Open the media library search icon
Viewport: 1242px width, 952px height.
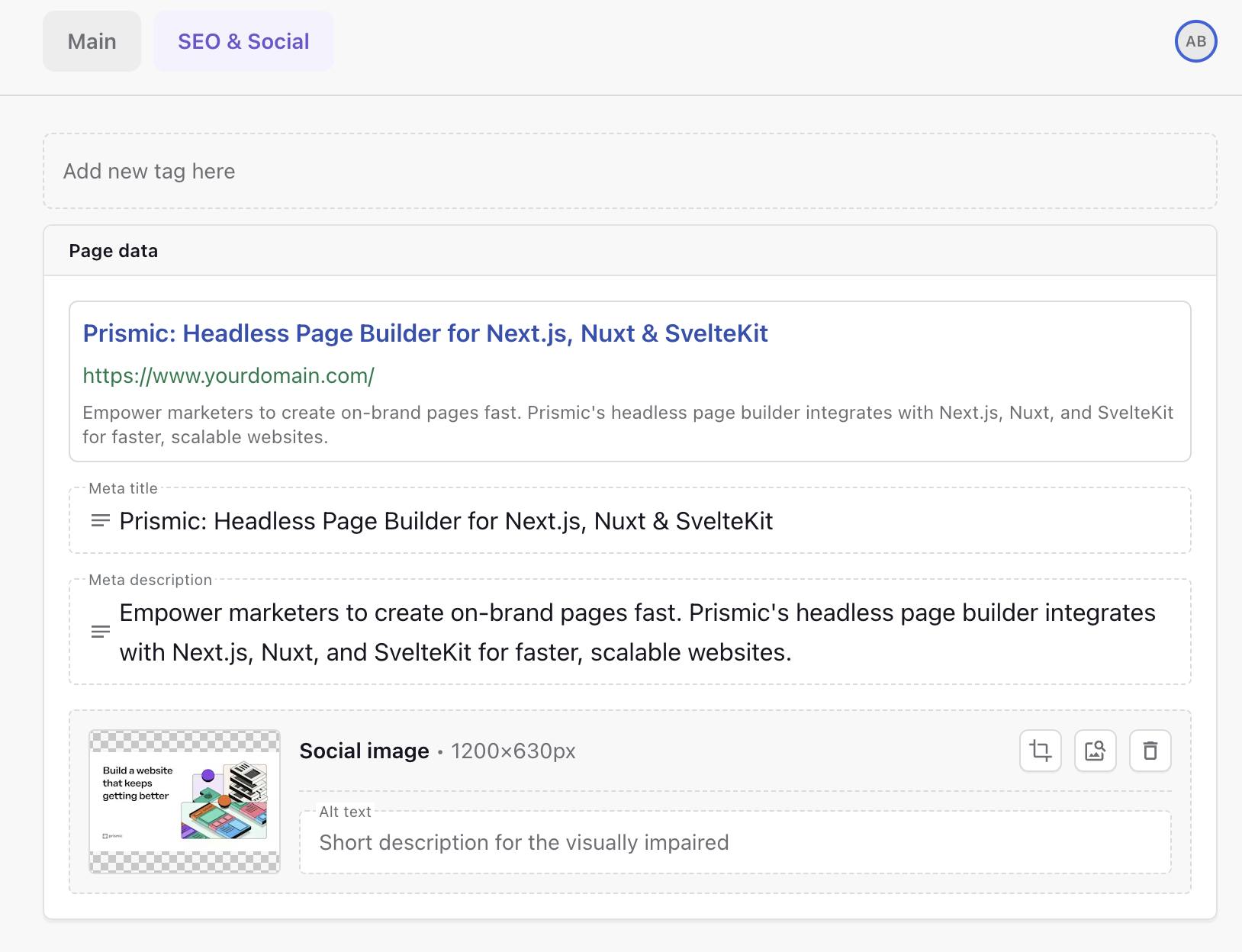[x=1096, y=751]
